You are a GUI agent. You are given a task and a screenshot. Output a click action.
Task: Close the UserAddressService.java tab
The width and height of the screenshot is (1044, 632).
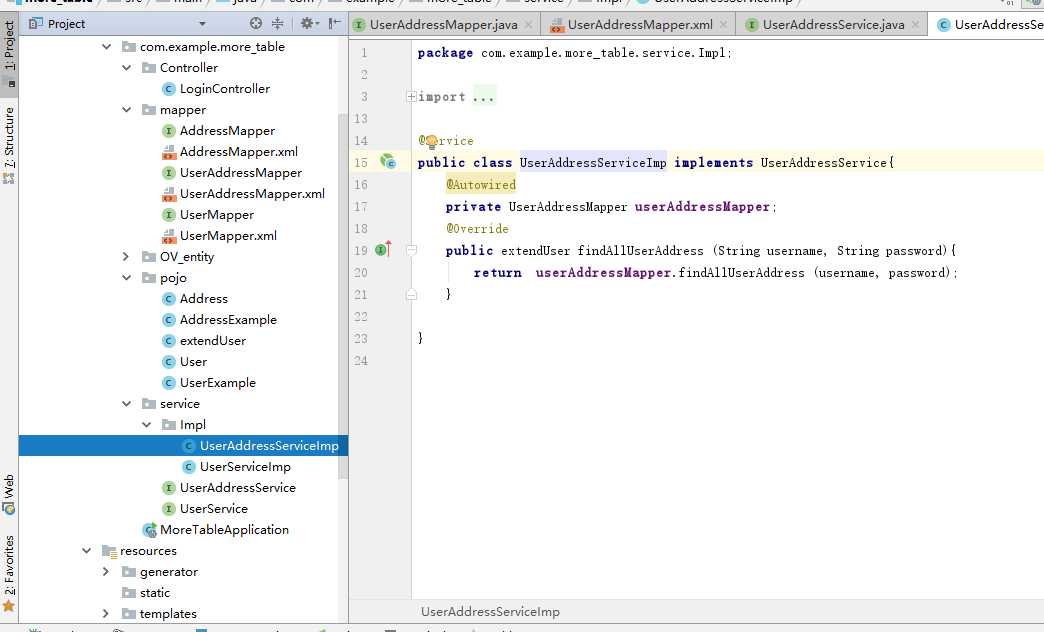click(x=915, y=25)
